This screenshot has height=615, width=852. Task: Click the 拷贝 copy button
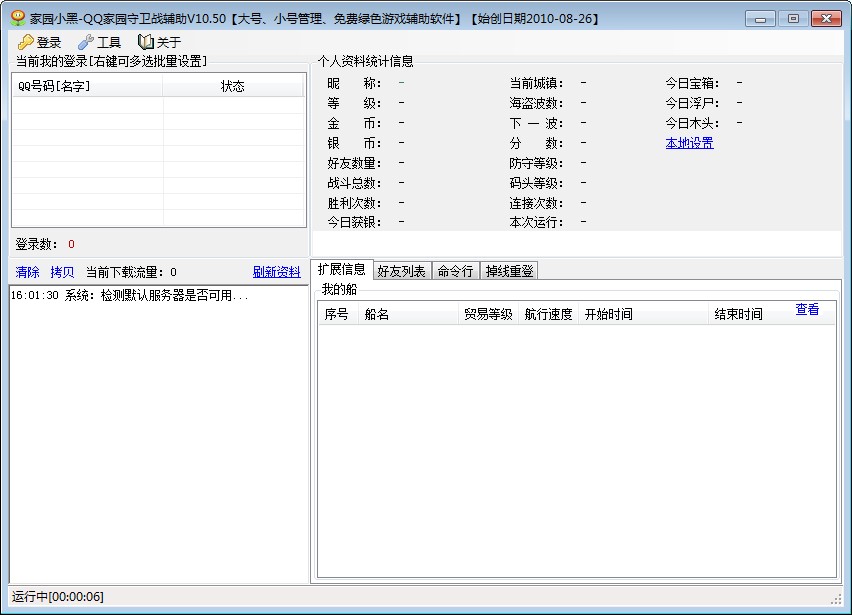tap(61, 271)
